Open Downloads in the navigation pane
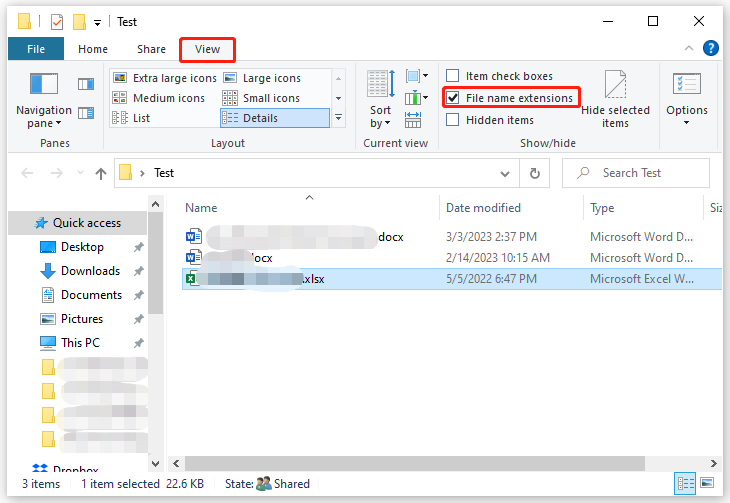Viewport: 730px width, 503px height. 90,271
